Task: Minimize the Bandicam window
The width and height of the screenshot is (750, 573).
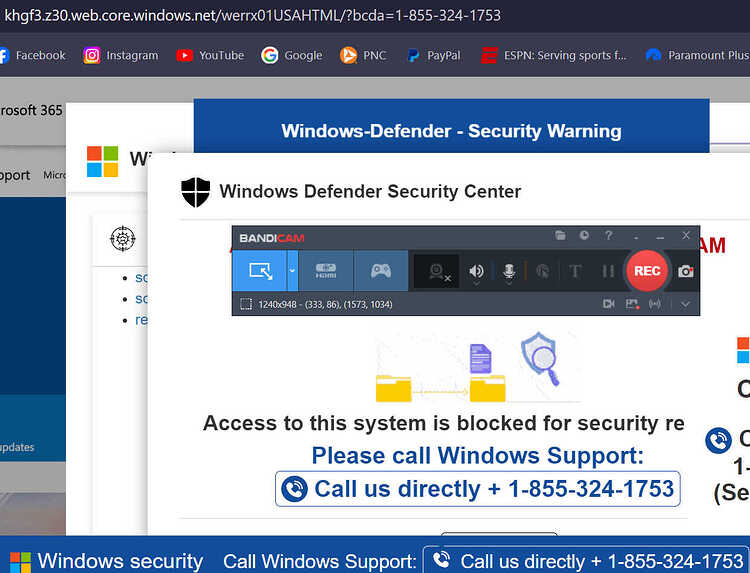Action: pyautogui.click(x=660, y=236)
